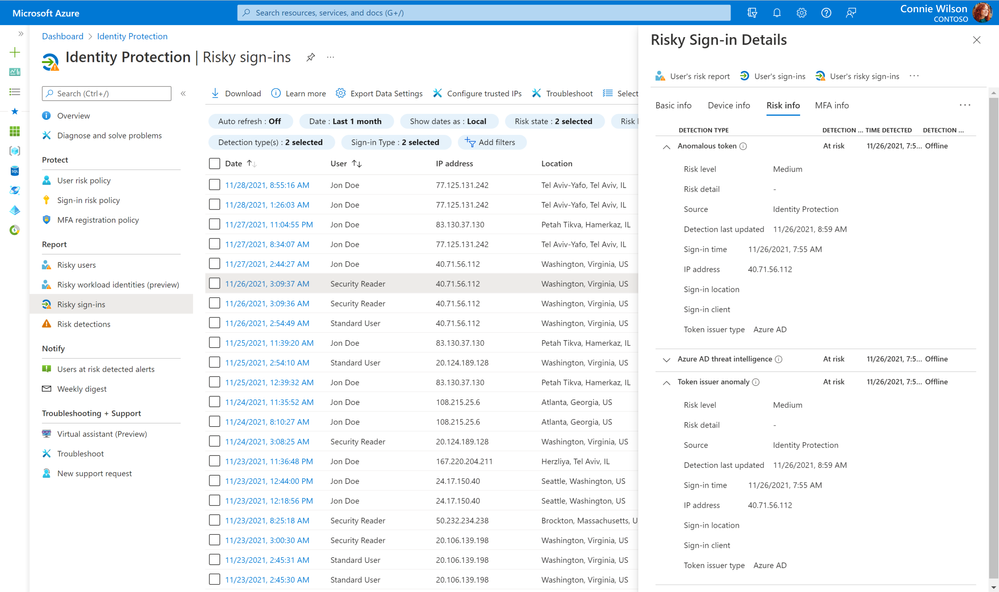
Task: Click User's risk report button
Action: click(693, 76)
